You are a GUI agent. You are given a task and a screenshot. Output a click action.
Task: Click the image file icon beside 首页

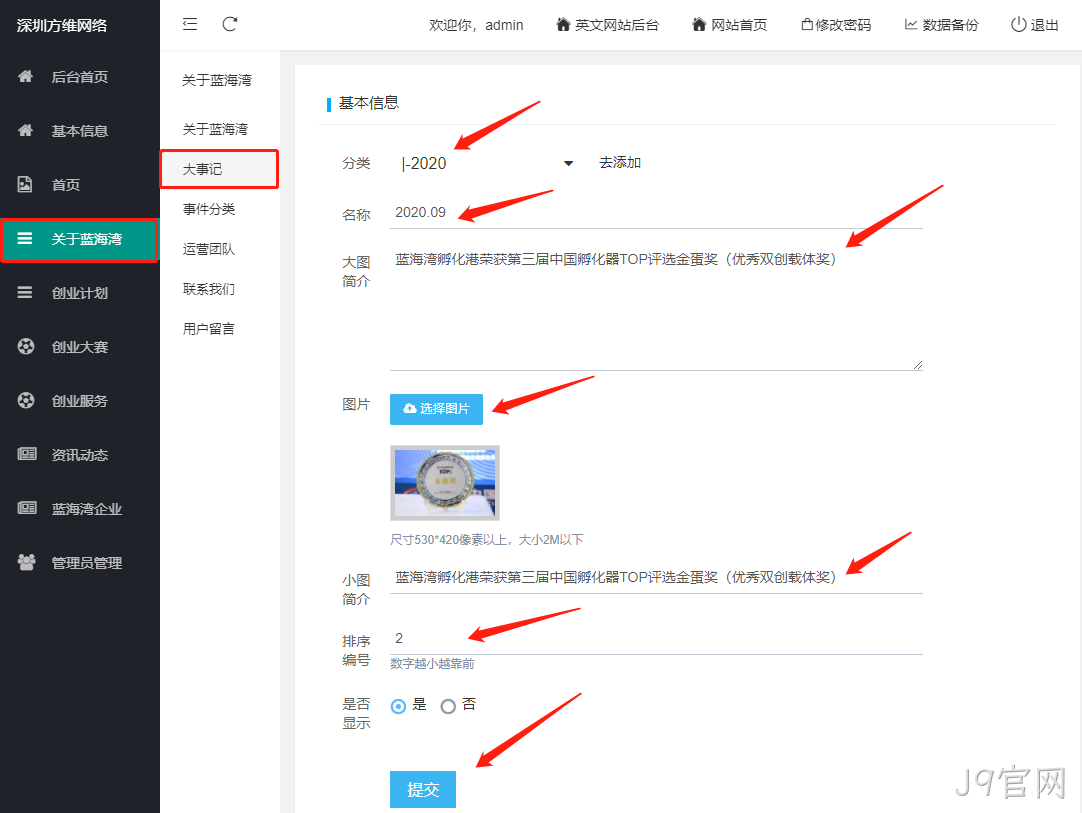click(25, 184)
